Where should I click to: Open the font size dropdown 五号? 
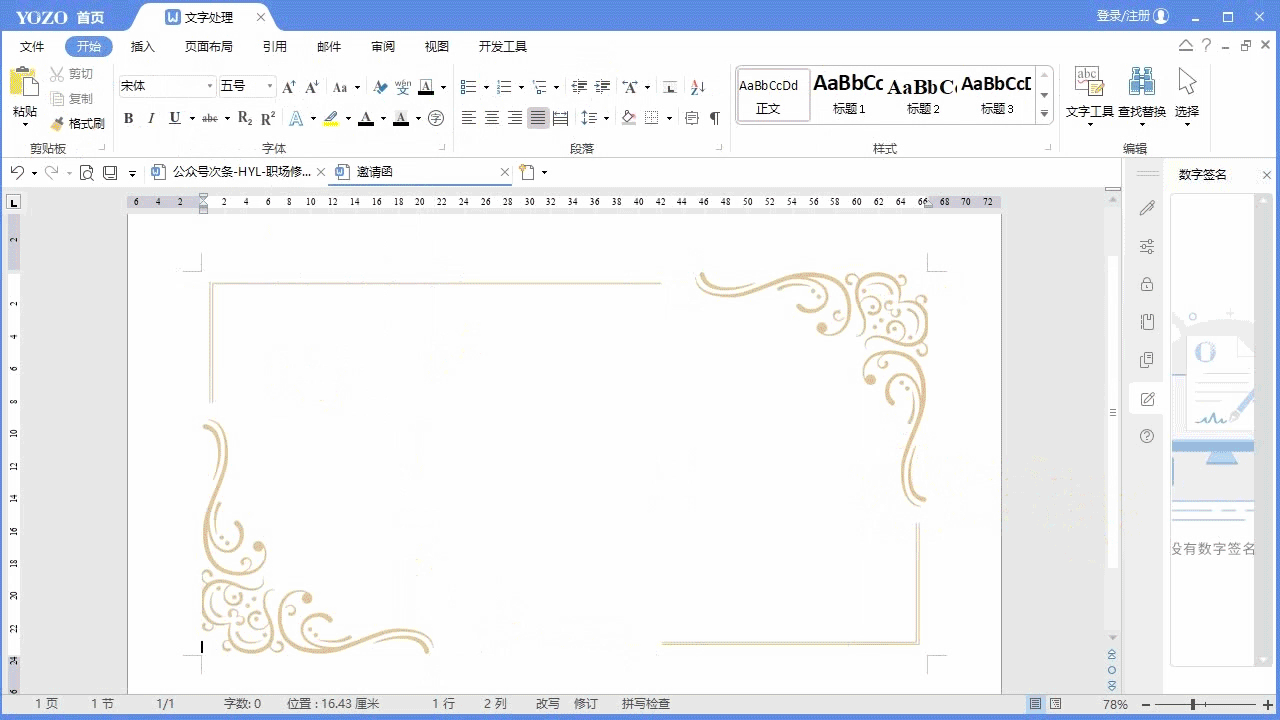pyautogui.click(x=269, y=87)
